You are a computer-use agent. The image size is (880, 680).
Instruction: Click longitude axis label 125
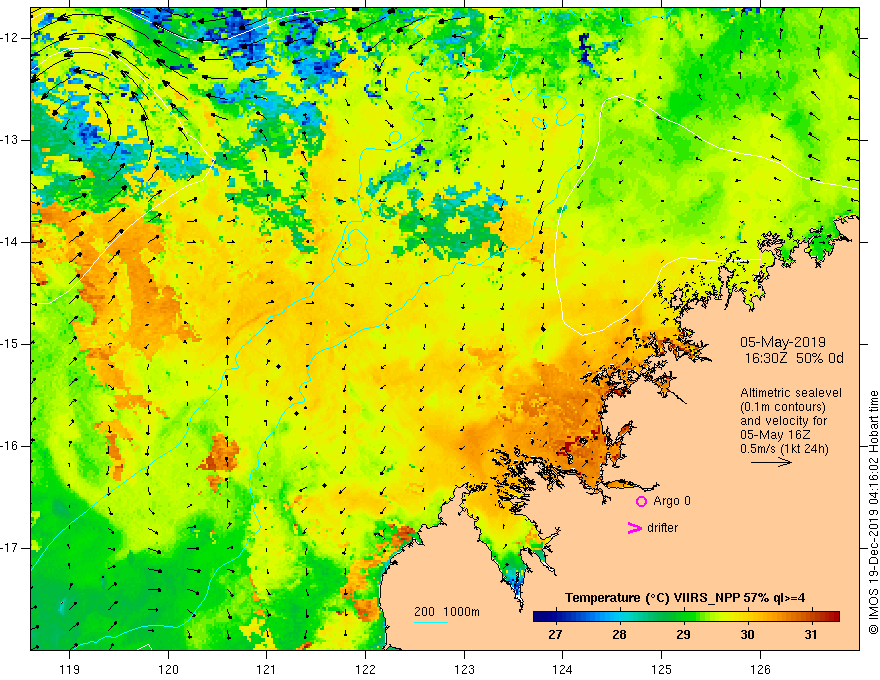[x=661, y=669]
